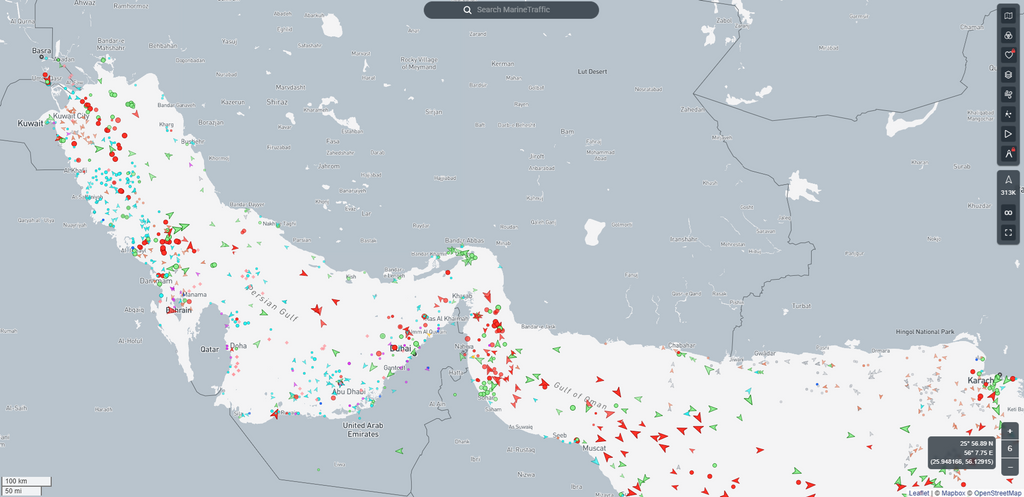Click the Basra city label
The image size is (1024, 497).
(x=40, y=50)
